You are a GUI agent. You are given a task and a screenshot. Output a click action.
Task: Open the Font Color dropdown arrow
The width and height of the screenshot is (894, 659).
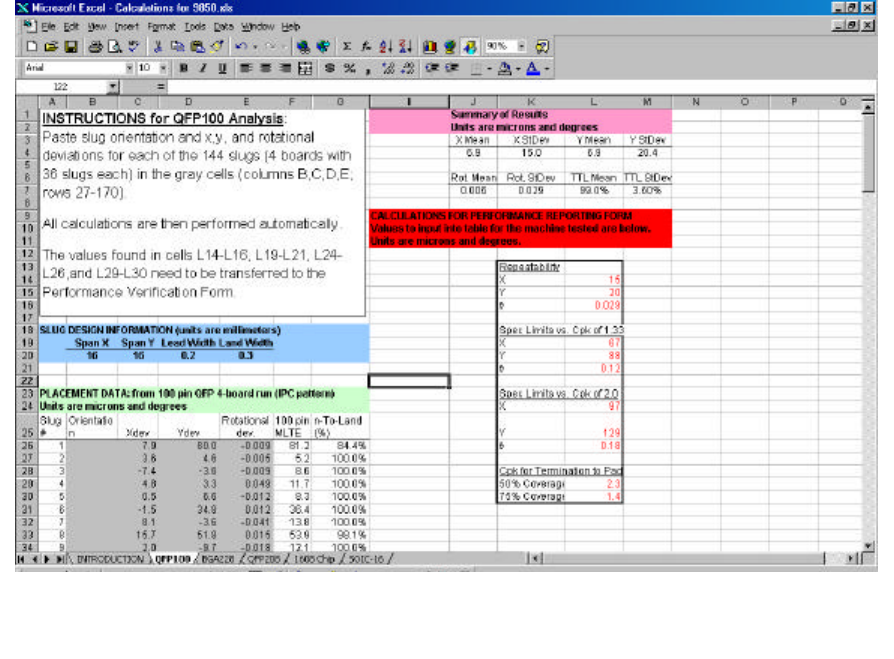click(547, 69)
